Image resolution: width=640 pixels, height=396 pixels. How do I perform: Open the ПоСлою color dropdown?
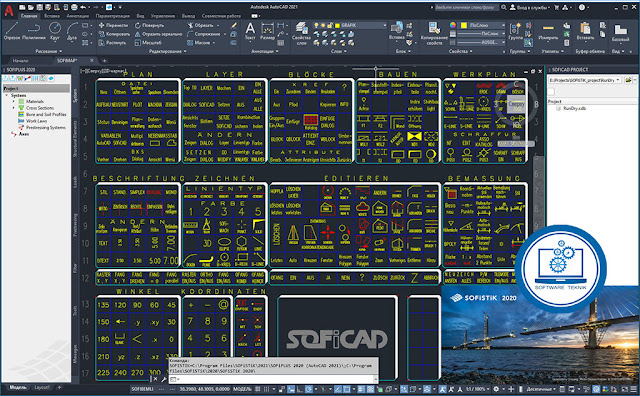click(x=503, y=25)
